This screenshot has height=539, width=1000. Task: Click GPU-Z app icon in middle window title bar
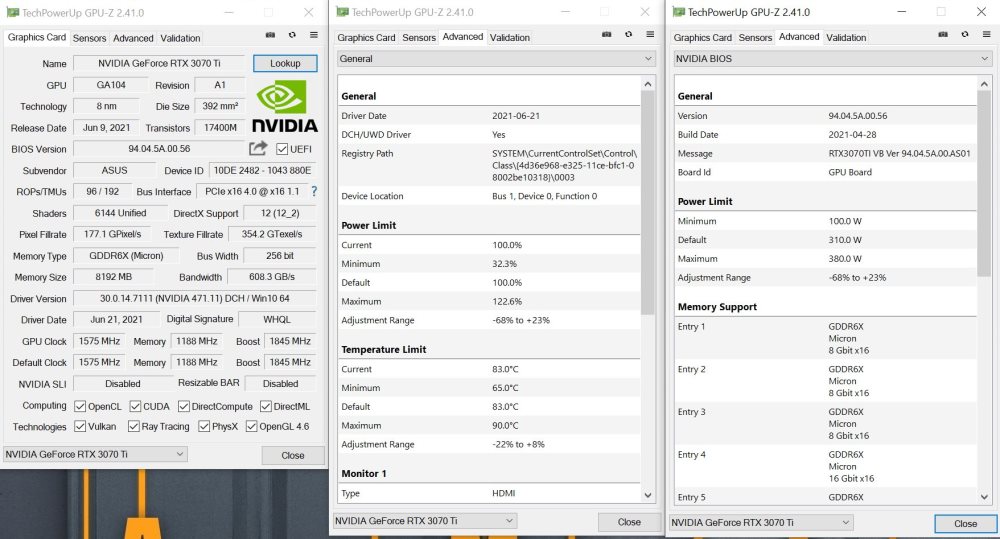tap(342, 11)
